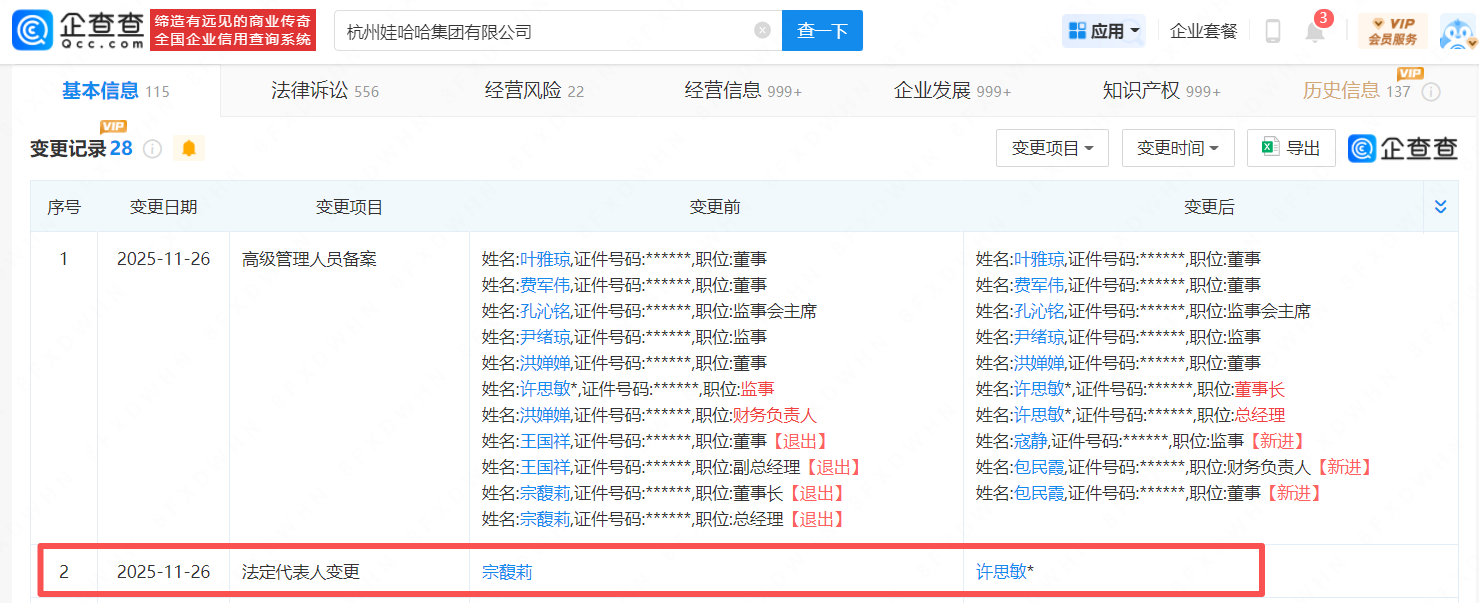Click the user avatar icon
Viewport: 1479px width, 603px height.
1459,31
